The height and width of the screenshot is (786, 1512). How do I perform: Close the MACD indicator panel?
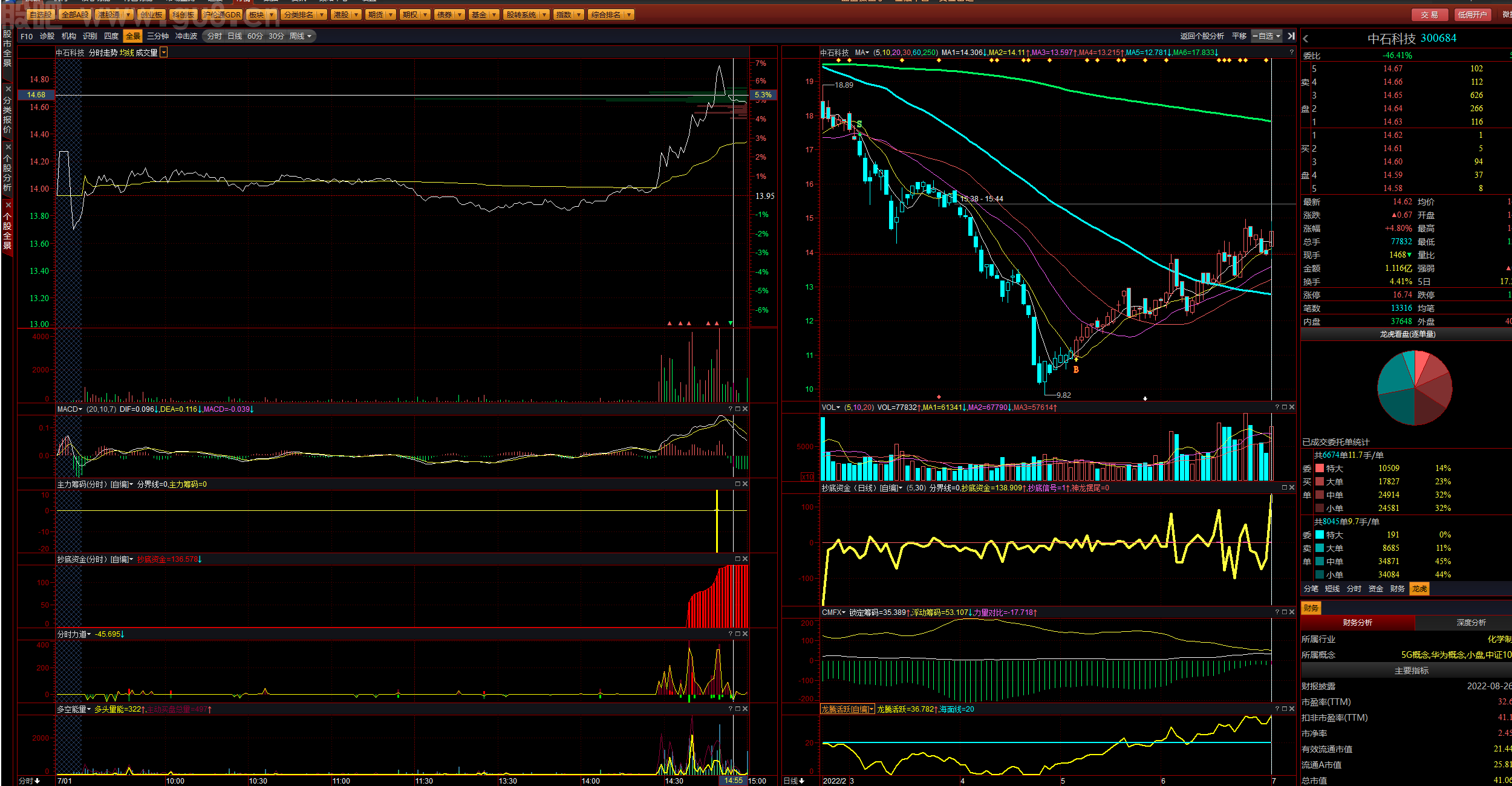pyautogui.click(x=745, y=409)
